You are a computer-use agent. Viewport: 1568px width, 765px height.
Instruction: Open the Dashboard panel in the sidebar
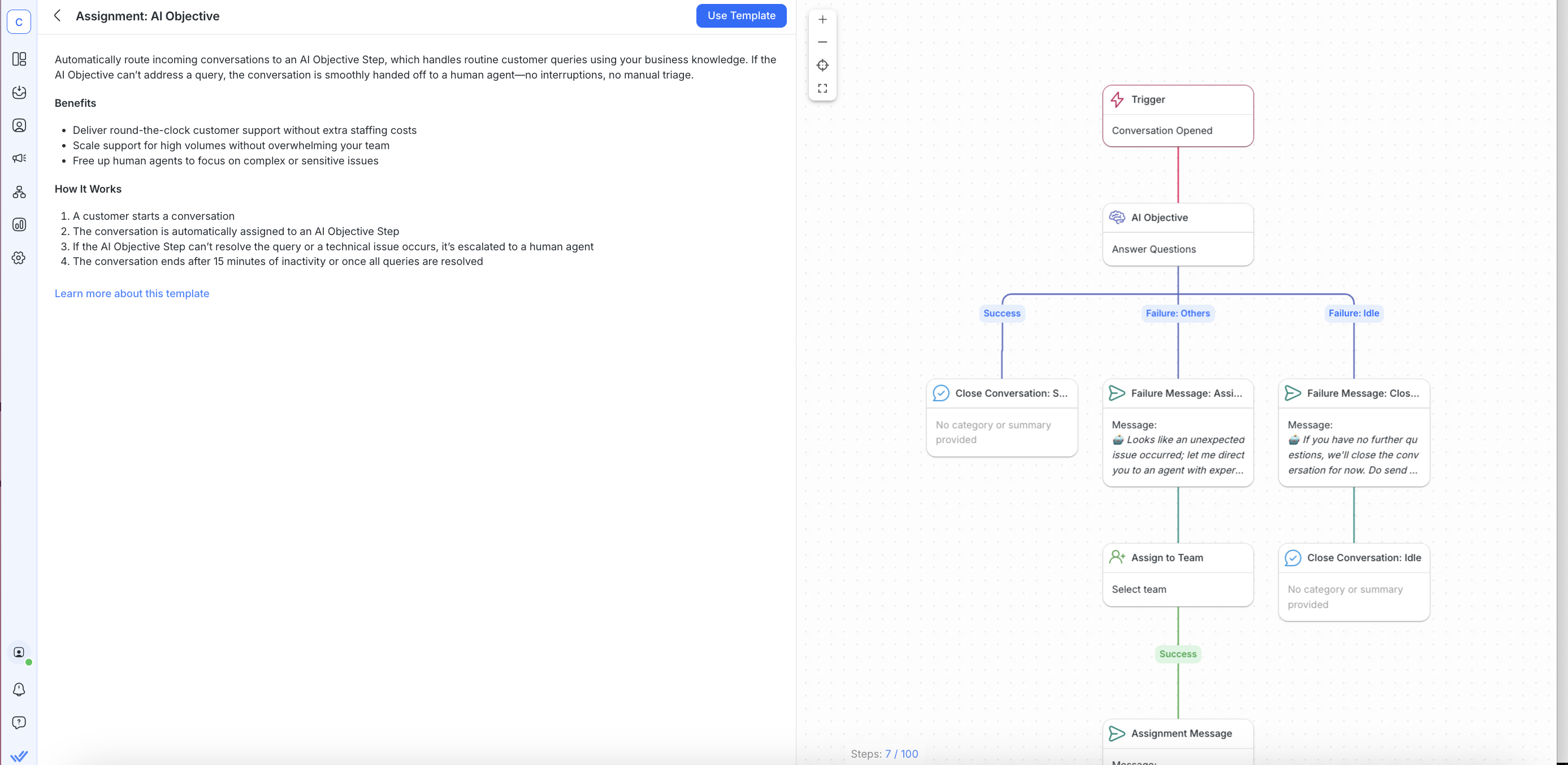pos(19,59)
